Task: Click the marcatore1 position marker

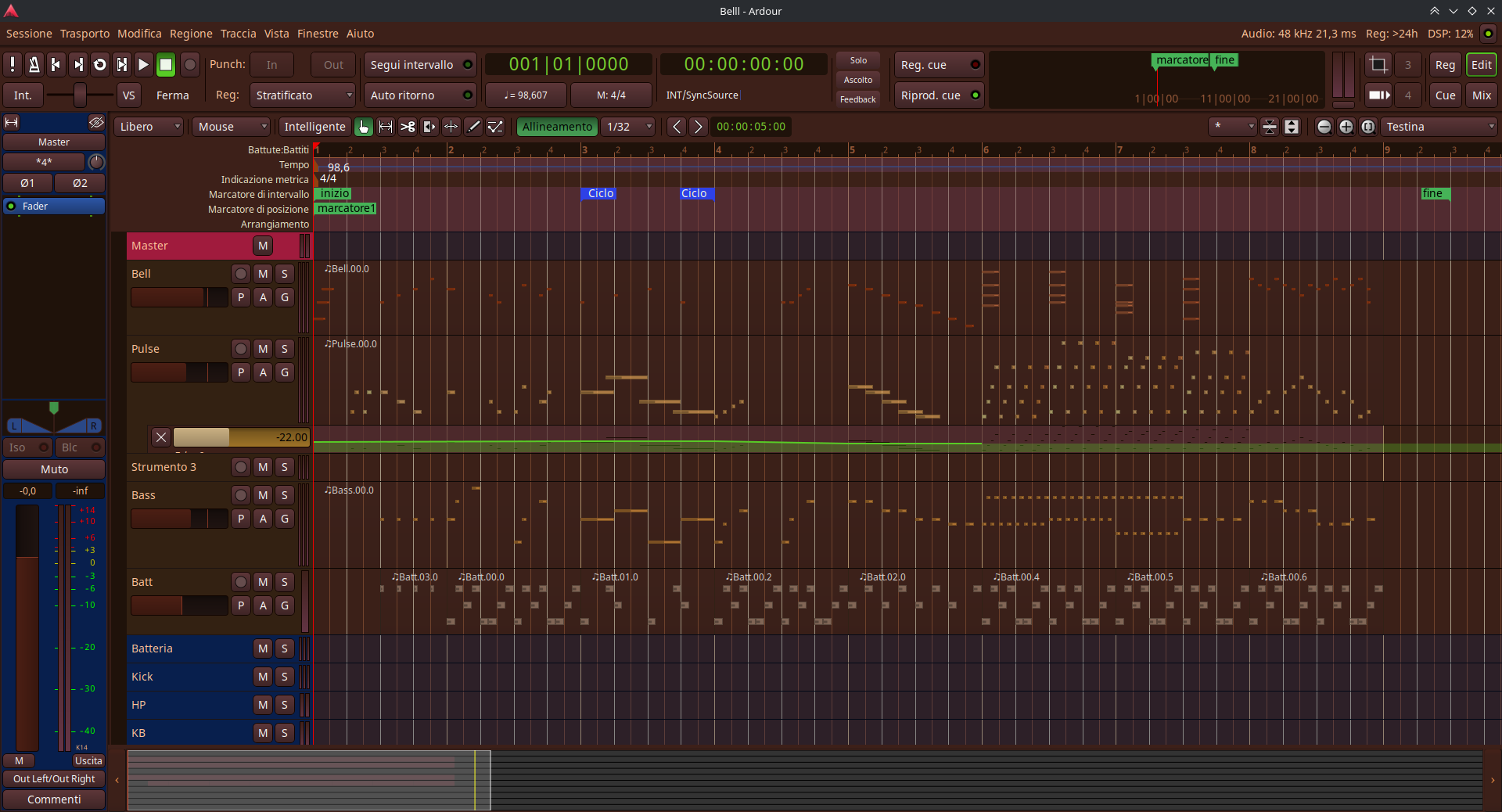Action: tap(346, 209)
